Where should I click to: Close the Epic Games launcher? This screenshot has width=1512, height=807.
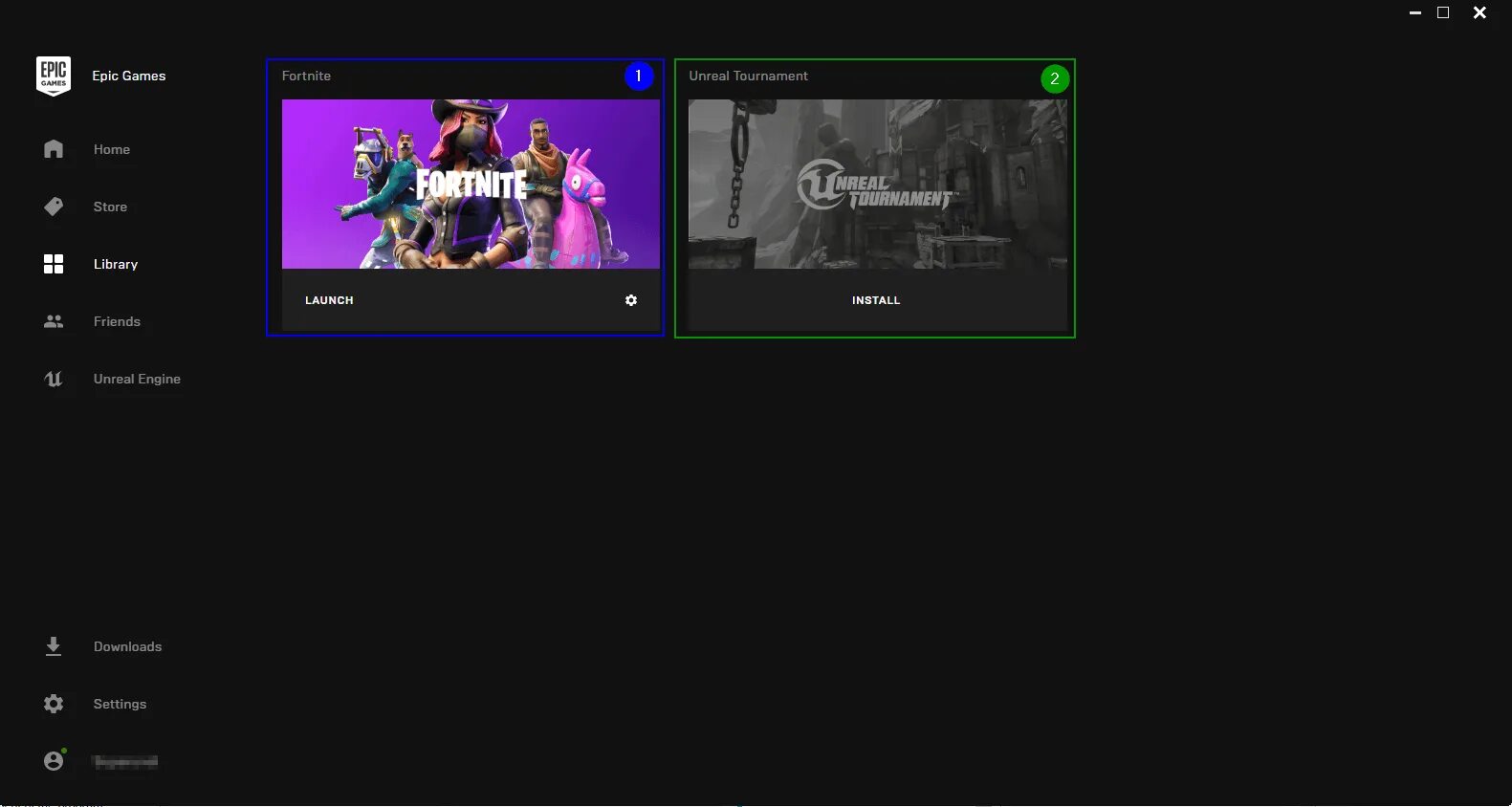(1479, 12)
